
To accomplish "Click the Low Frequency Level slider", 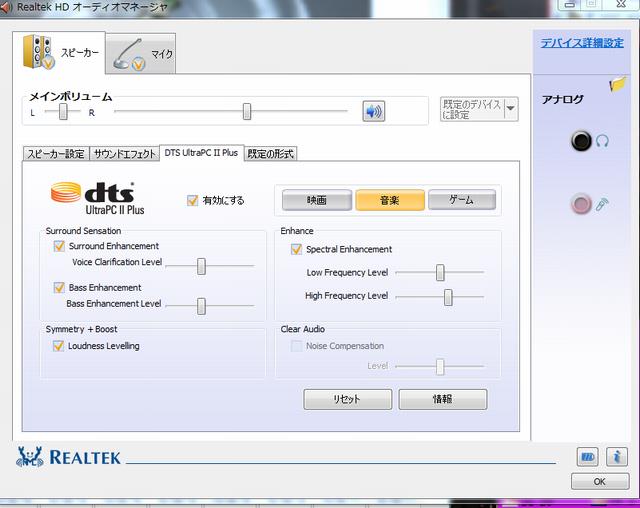I will (x=440, y=273).
